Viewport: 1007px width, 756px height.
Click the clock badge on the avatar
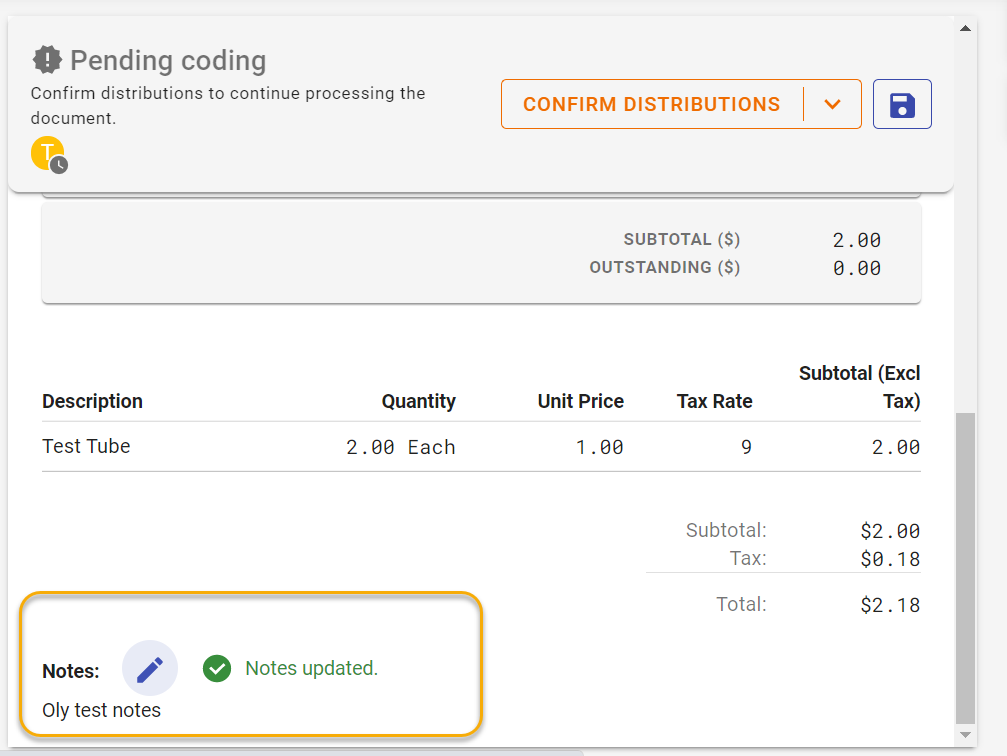coord(60,165)
